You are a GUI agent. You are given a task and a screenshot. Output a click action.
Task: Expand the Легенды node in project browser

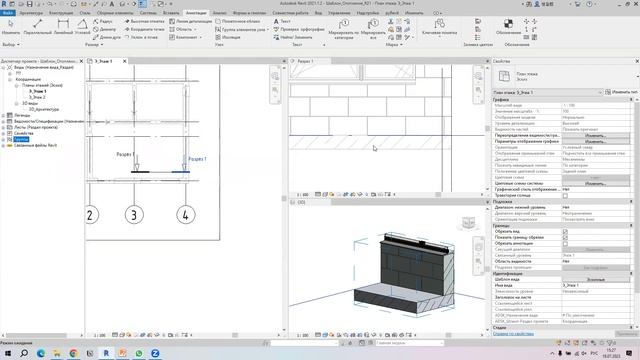tap(3, 116)
